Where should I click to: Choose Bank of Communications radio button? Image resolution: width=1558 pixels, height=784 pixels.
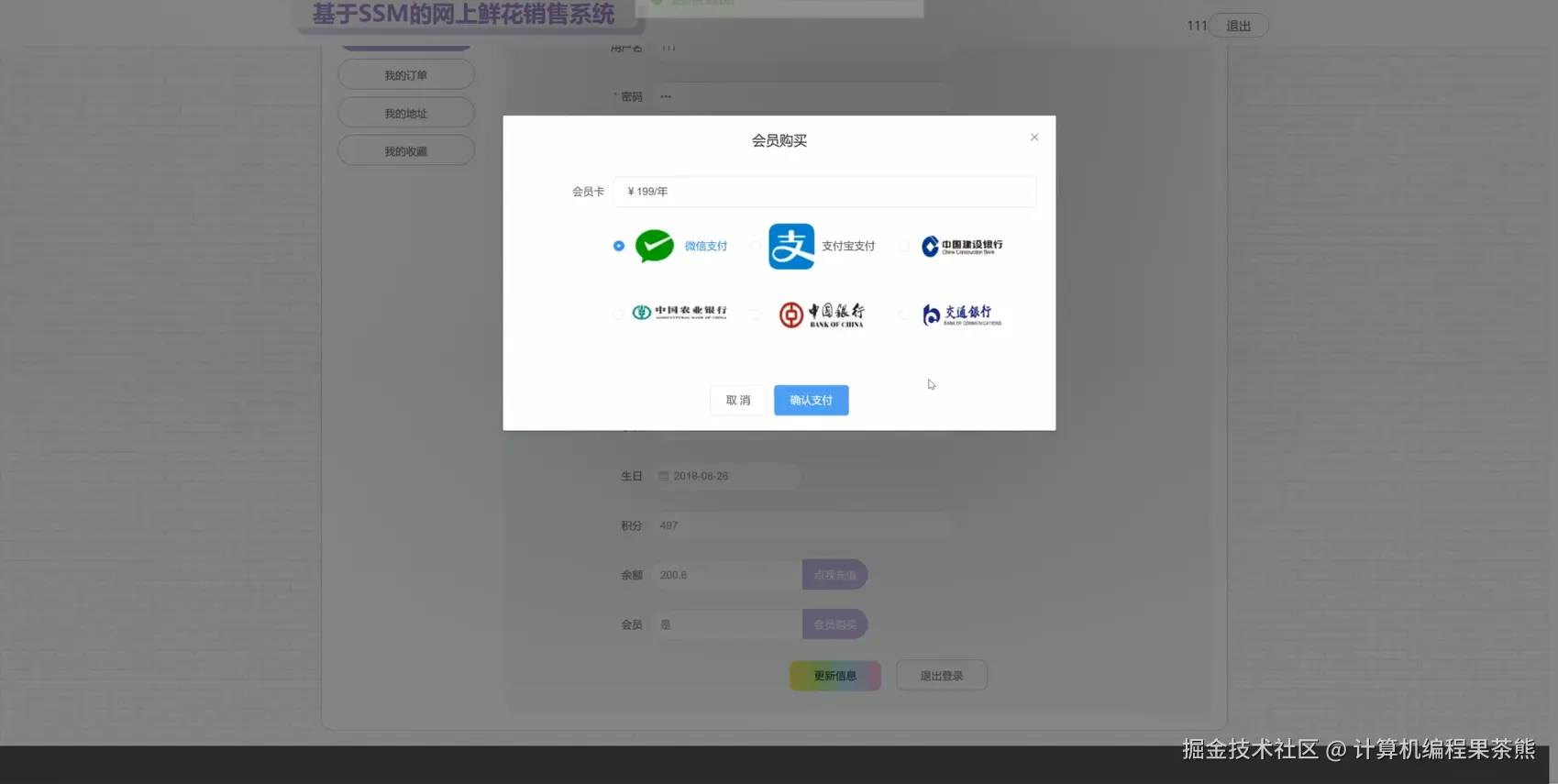(x=903, y=314)
